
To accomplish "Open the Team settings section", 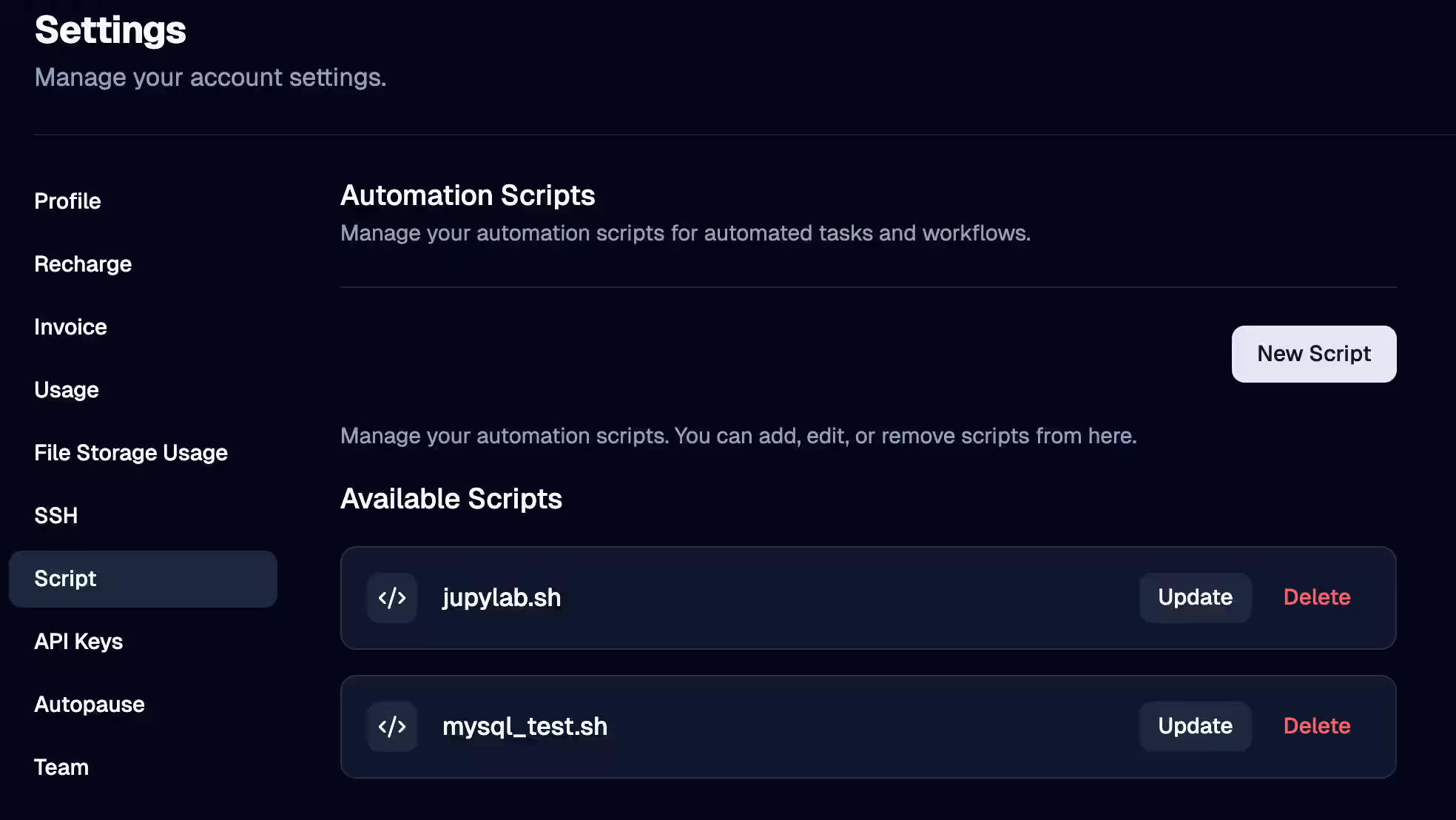I will (x=61, y=767).
